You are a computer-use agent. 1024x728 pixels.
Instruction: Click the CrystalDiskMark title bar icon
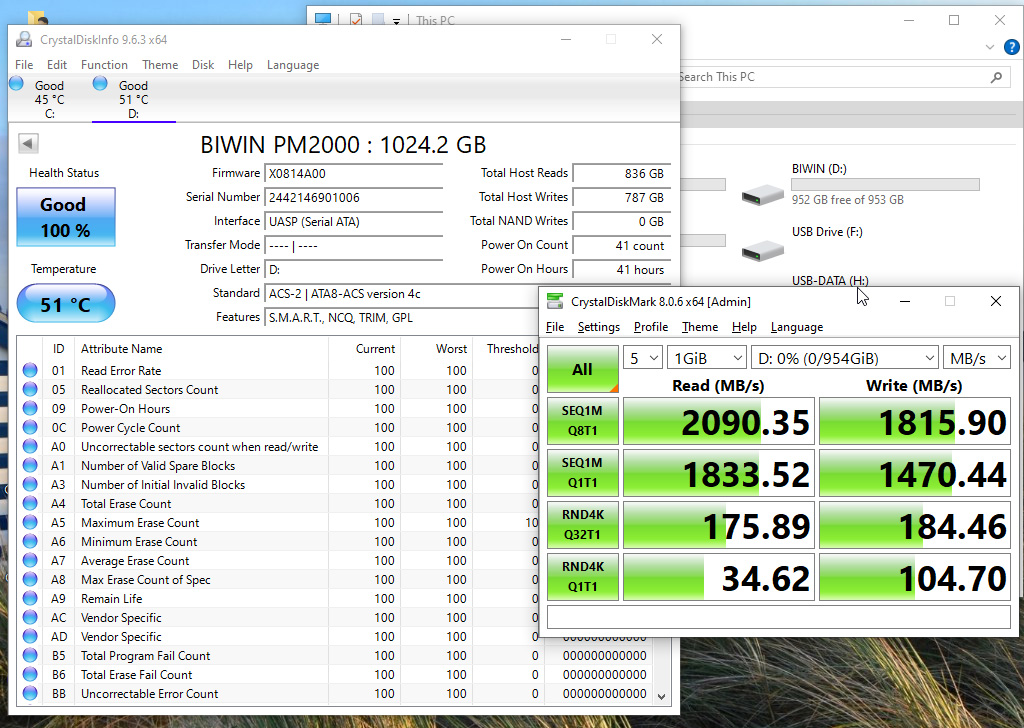pos(554,301)
